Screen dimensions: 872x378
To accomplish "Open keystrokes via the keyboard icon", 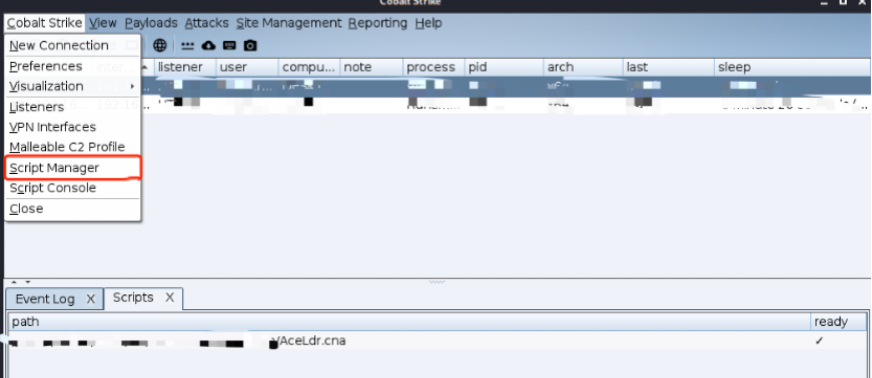I will tap(230, 46).
